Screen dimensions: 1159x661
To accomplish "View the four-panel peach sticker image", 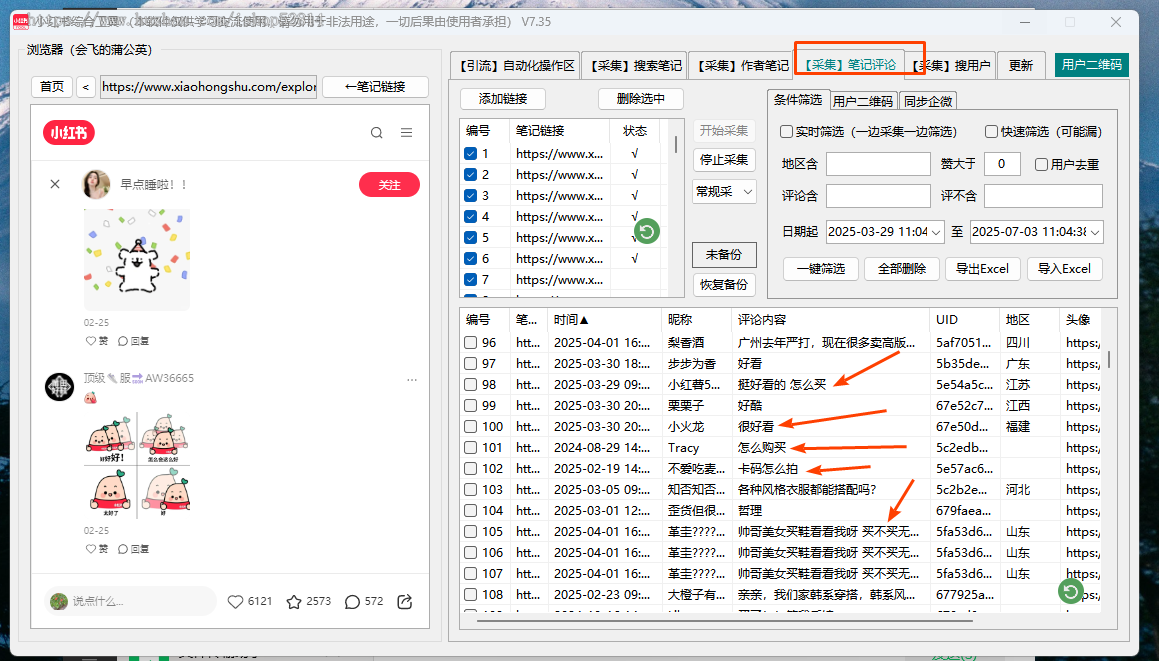I will 137,465.
